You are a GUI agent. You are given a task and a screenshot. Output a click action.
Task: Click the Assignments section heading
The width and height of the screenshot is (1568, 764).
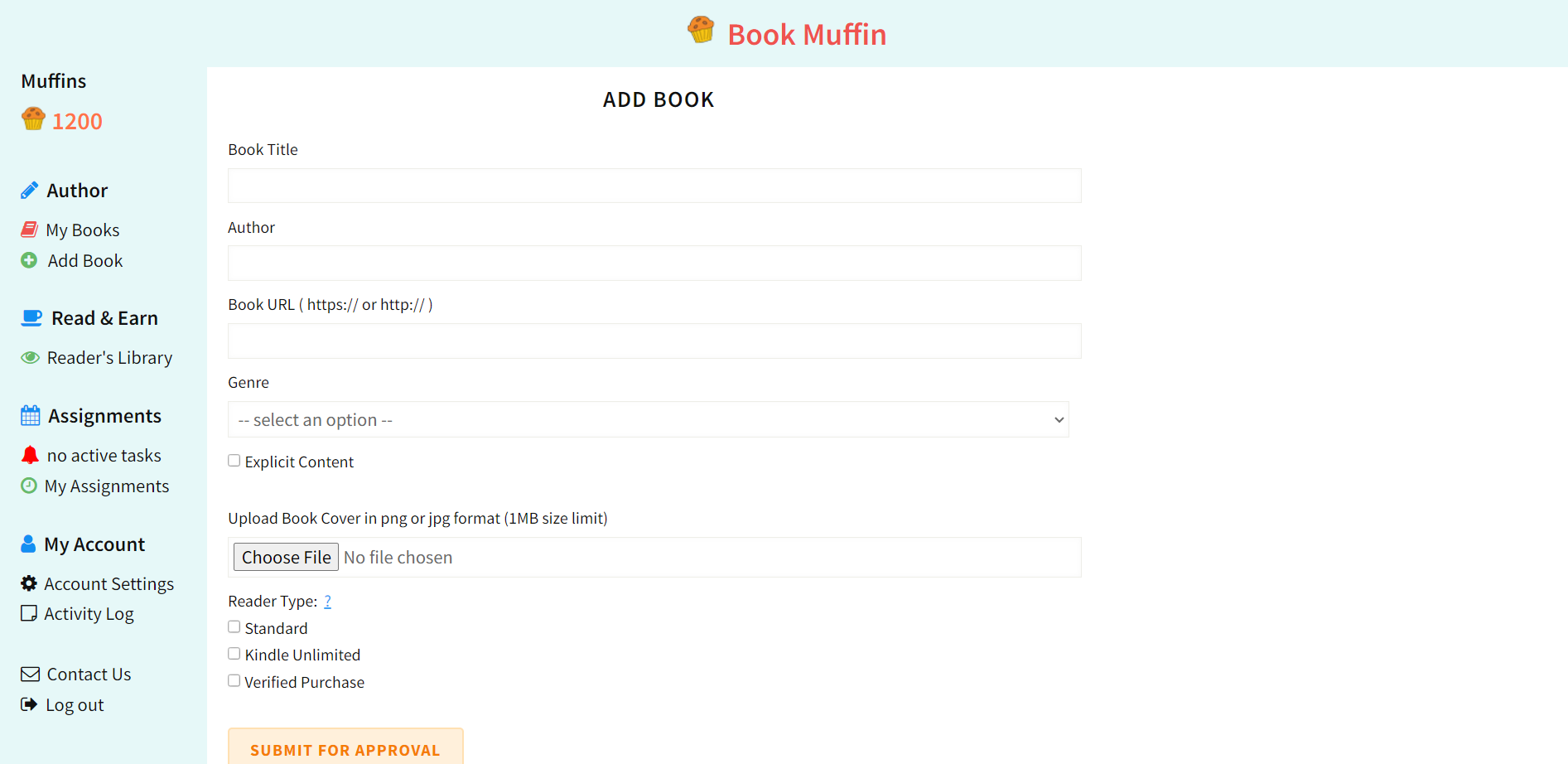point(104,416)
